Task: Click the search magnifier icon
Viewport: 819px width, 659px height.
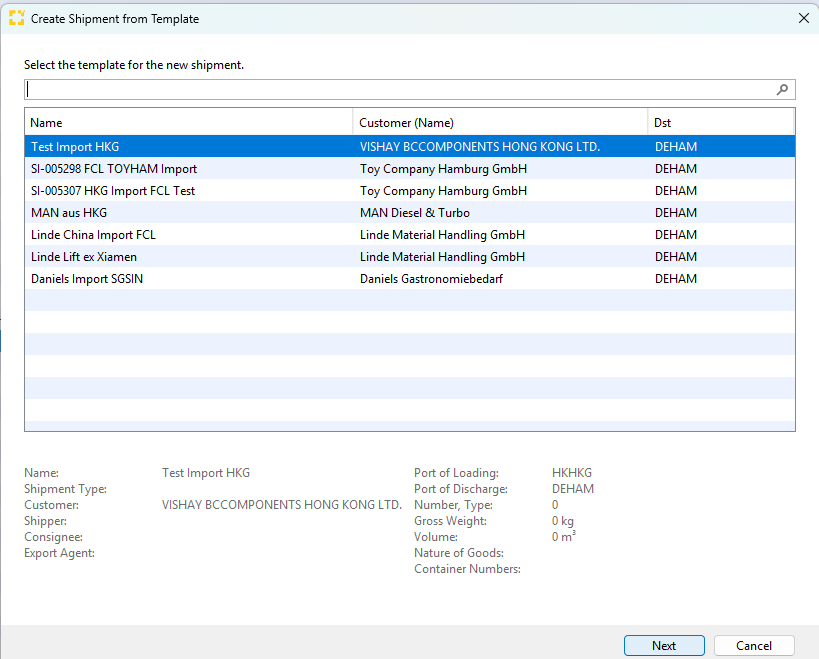Action: (x=782, y=90)
